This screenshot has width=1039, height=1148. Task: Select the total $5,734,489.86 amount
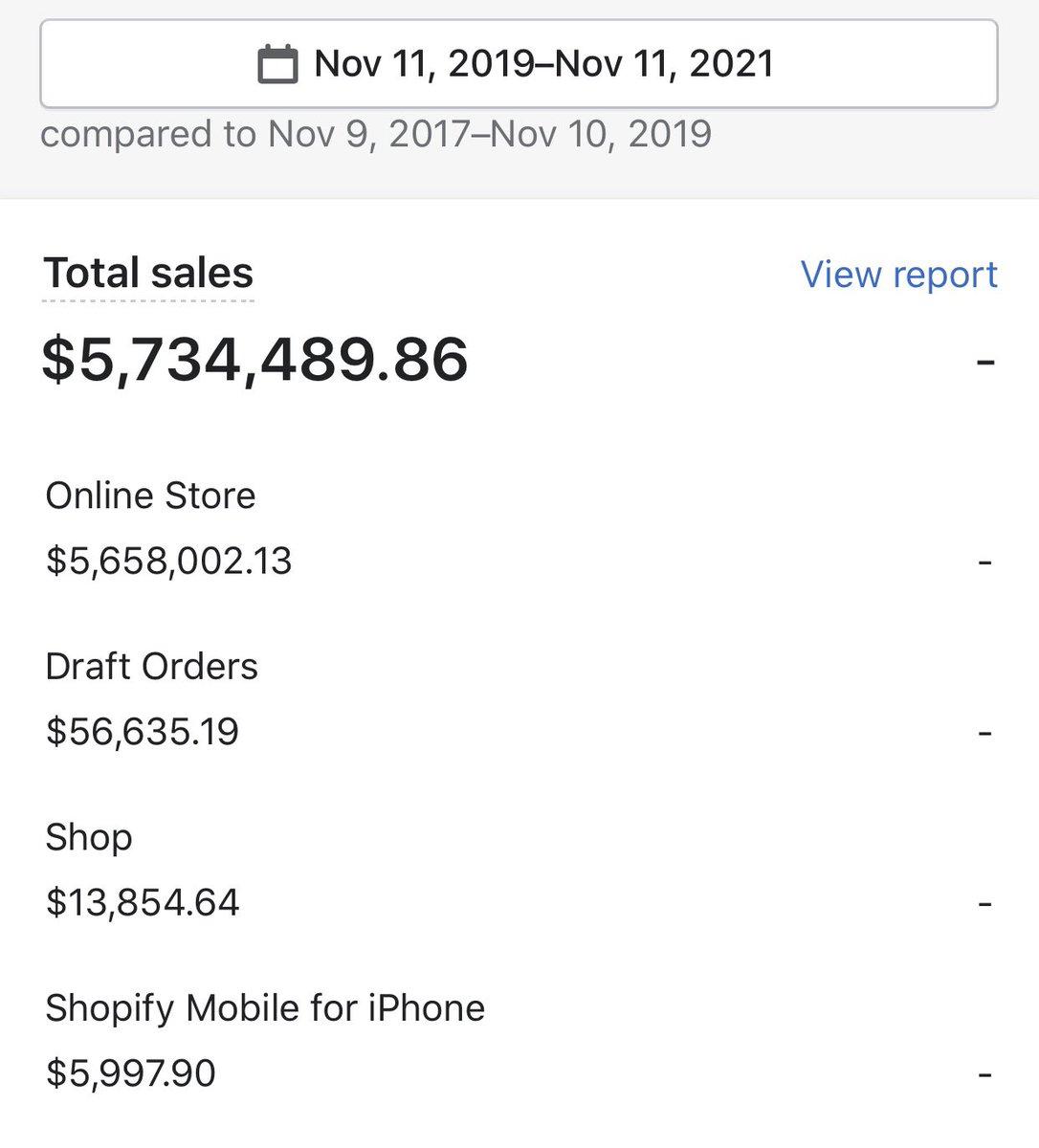click(255, 360)
